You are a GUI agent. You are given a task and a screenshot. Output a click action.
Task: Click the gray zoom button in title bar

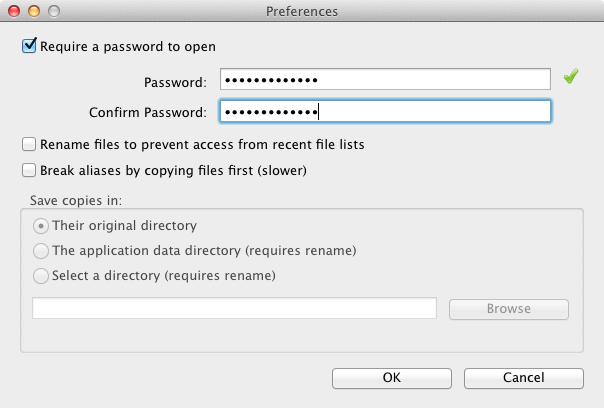coord(54,11)
